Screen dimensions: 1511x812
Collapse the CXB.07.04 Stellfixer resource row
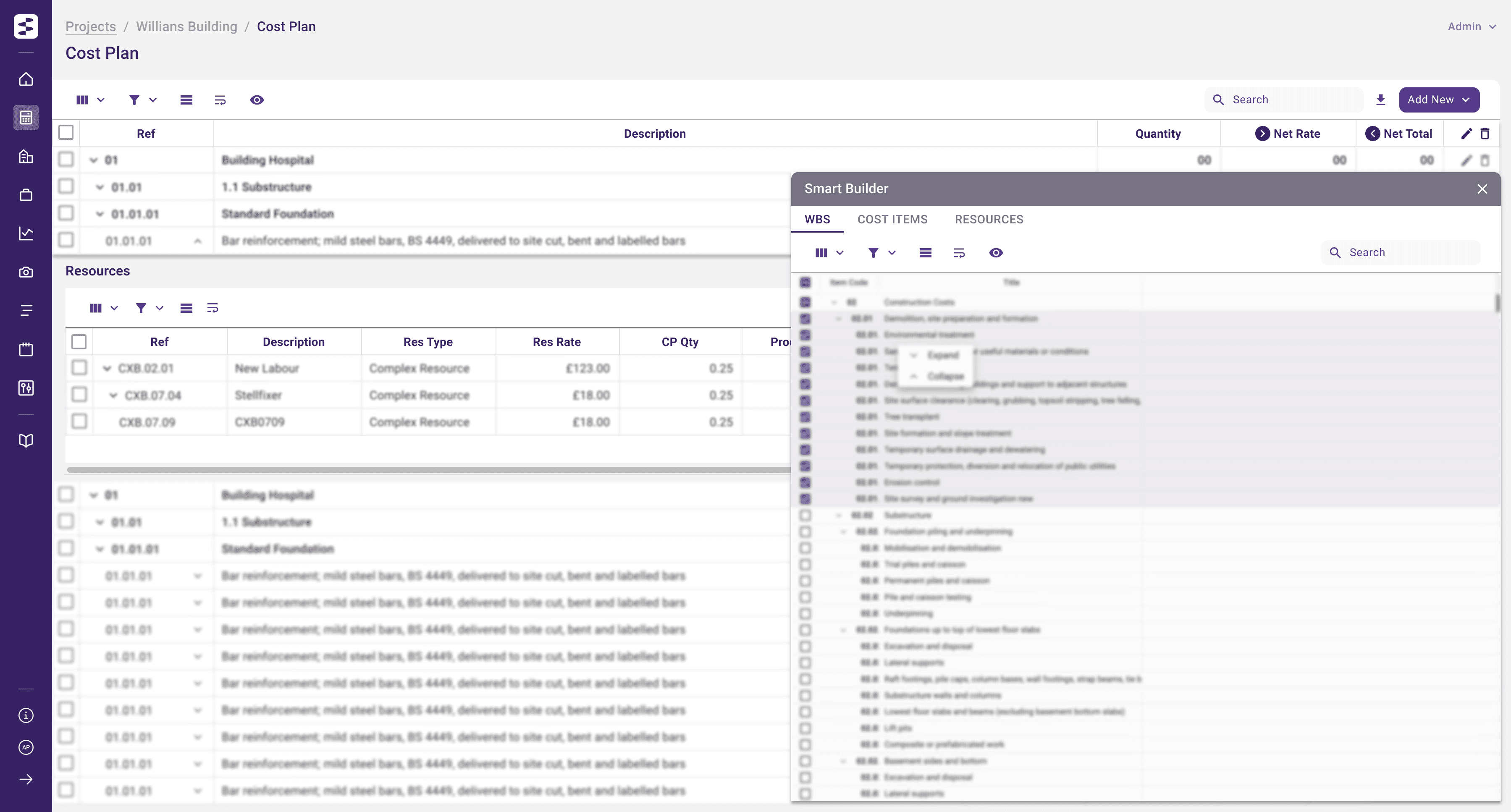pos(113,395)
